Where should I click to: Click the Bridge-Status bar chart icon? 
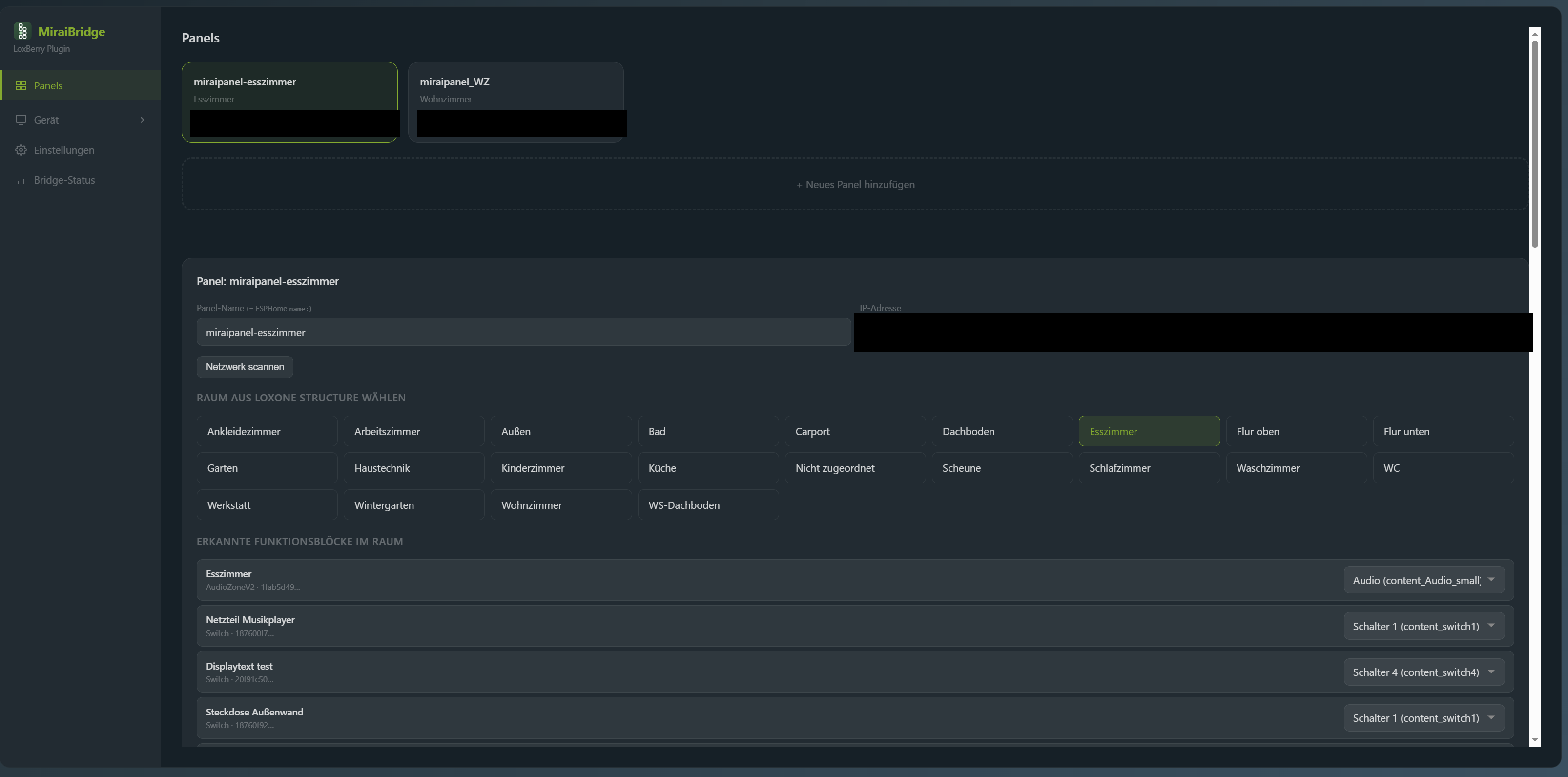tap(21, 180)
